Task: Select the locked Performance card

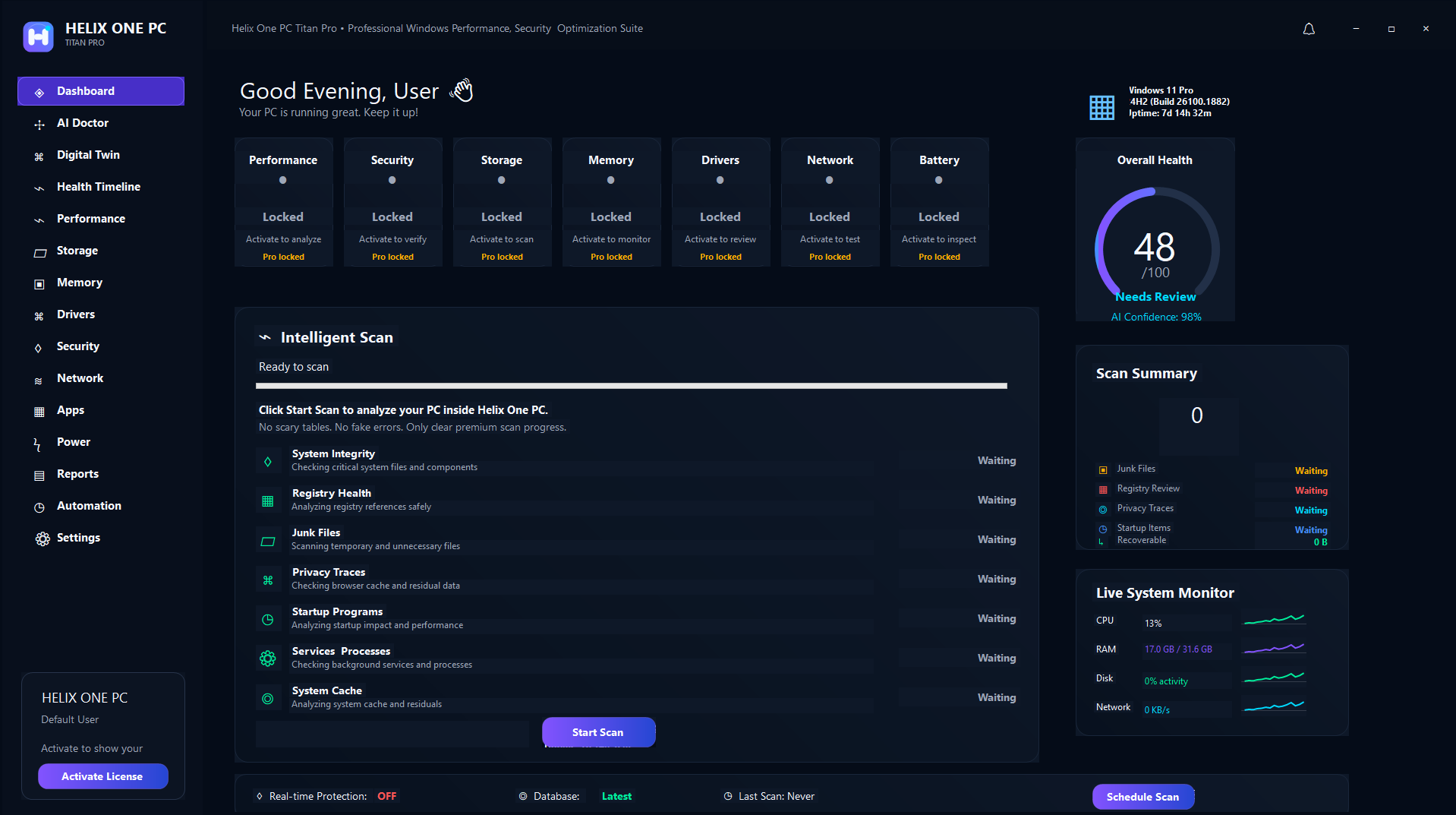Action: pos(283,202)
